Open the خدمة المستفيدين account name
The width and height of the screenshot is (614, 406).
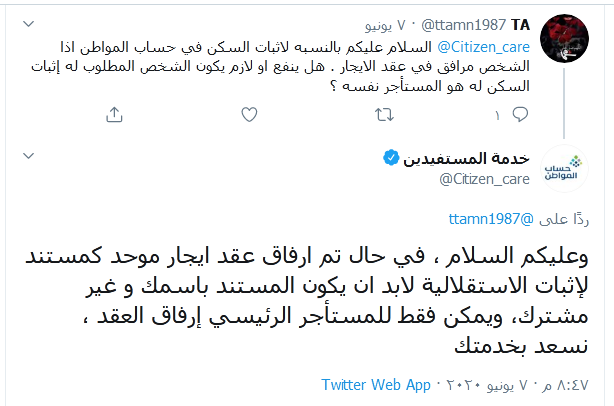(x=466, y=158)
